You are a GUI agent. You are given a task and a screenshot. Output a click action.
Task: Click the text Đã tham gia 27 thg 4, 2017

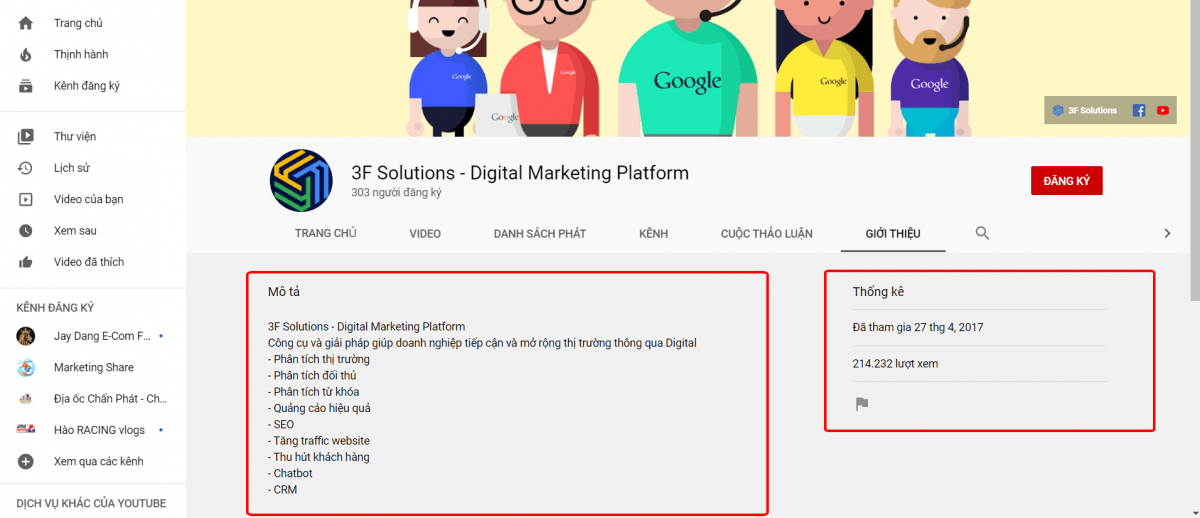[x=918, y=327]
